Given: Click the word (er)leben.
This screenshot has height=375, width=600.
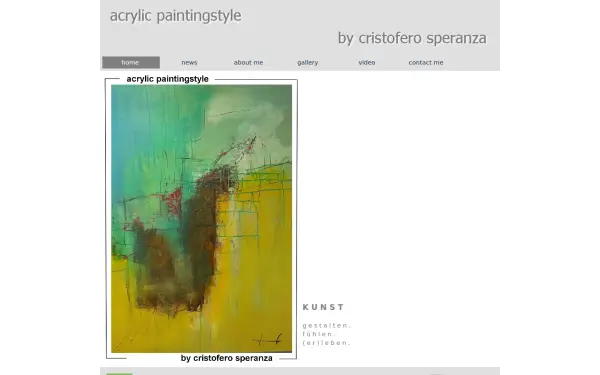Looking at the screenshot, I should coord(326,343).
